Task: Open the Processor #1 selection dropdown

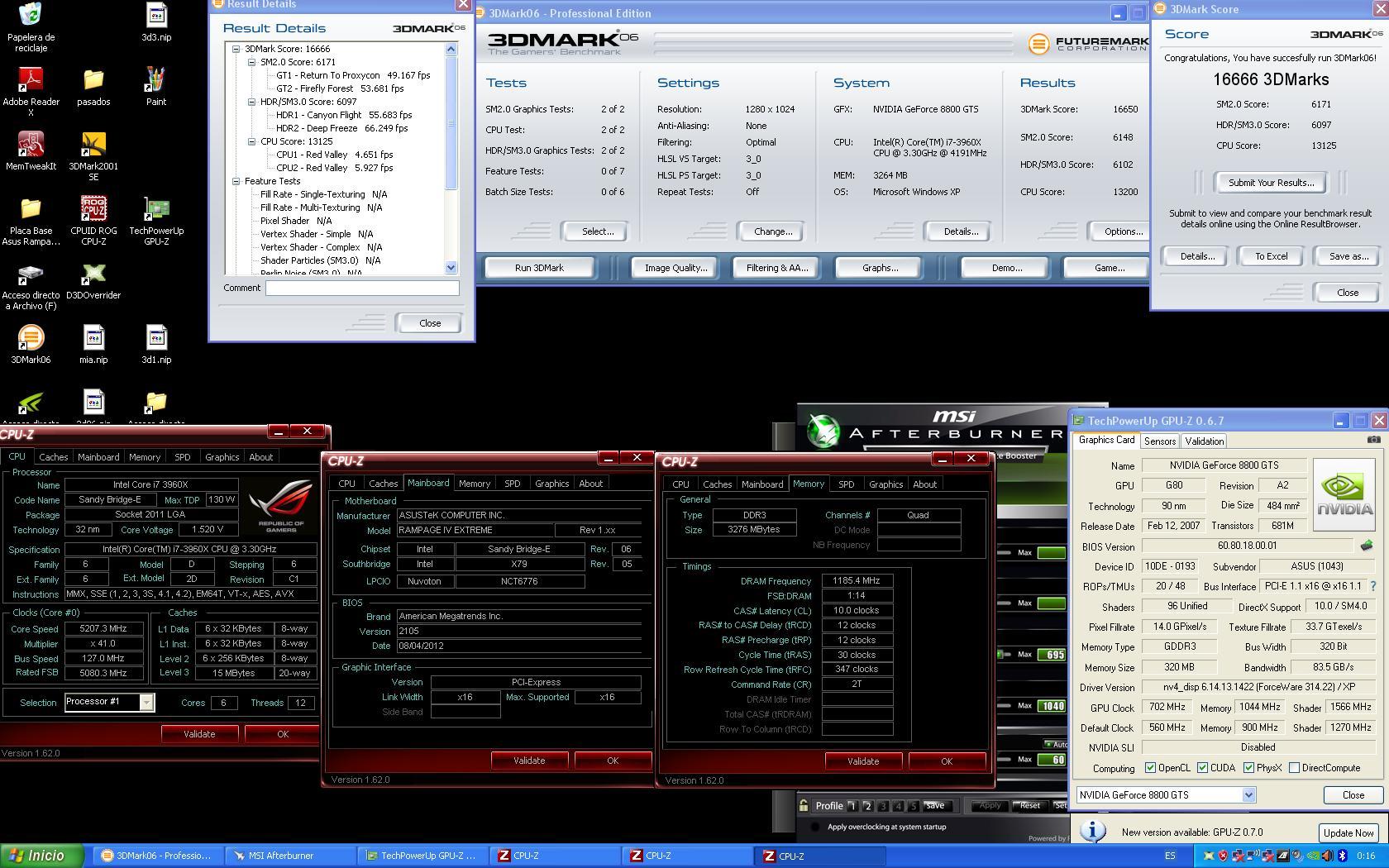Action: (146, 702)
